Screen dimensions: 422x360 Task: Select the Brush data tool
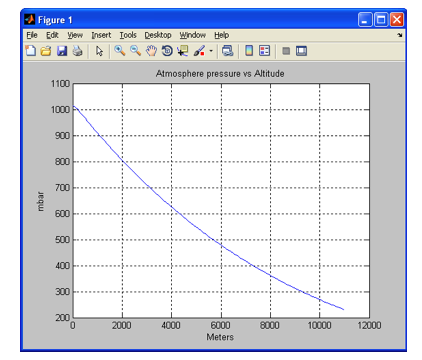(x=199, y=51)
